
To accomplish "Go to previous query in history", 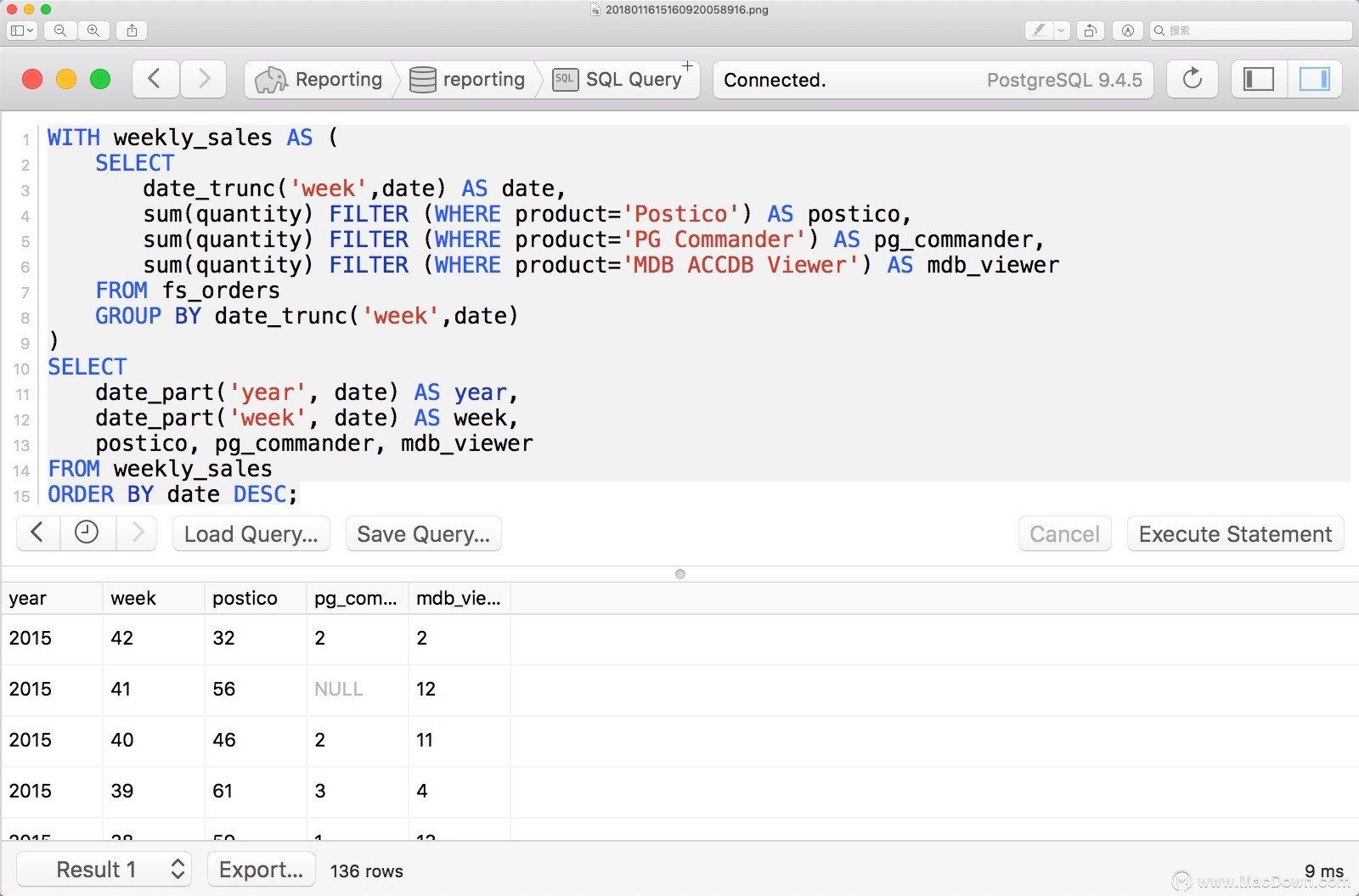I will [x=37, y=533].
